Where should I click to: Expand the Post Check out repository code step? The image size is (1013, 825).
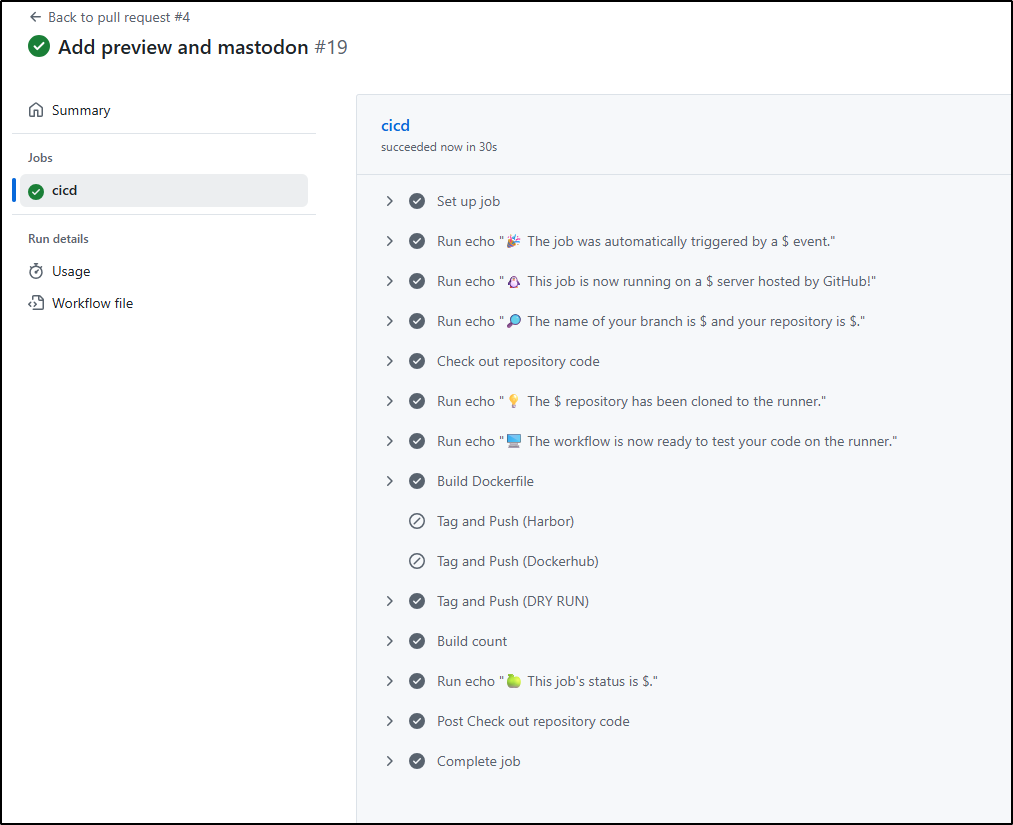(x=390, y=721)
